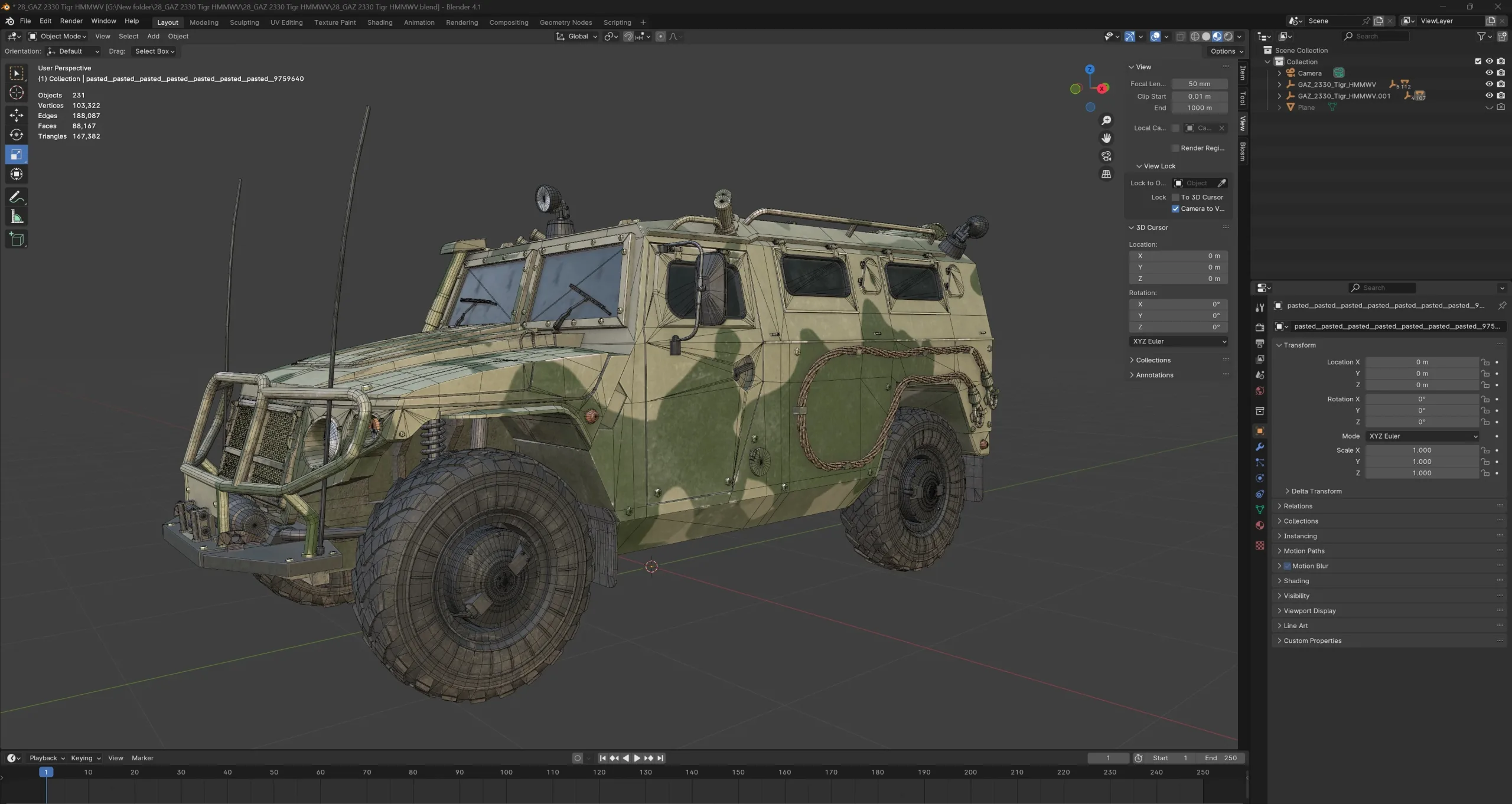Open the Modifier Properties tab (wrench icon)
Image resolution: width=1512 pixels, height=804 pixels.
pos(1259,447)
